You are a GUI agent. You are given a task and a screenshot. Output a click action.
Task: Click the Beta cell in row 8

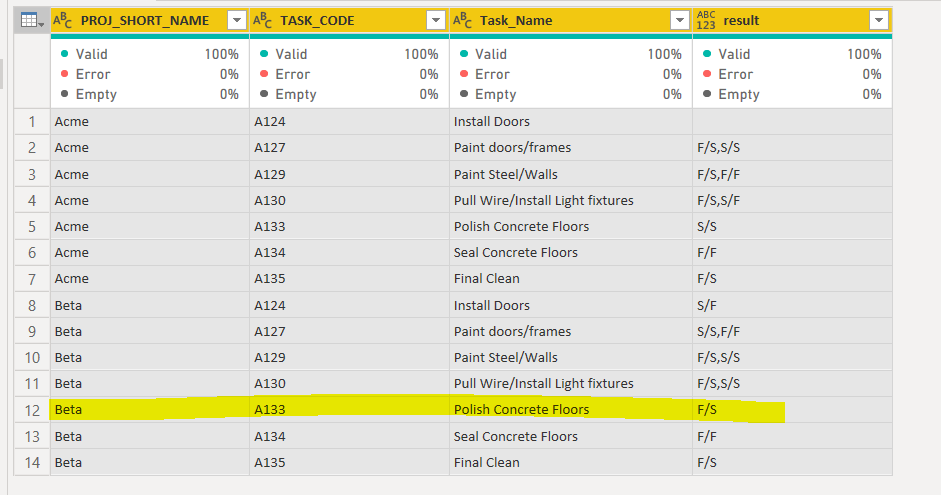(x=149, y=305)
